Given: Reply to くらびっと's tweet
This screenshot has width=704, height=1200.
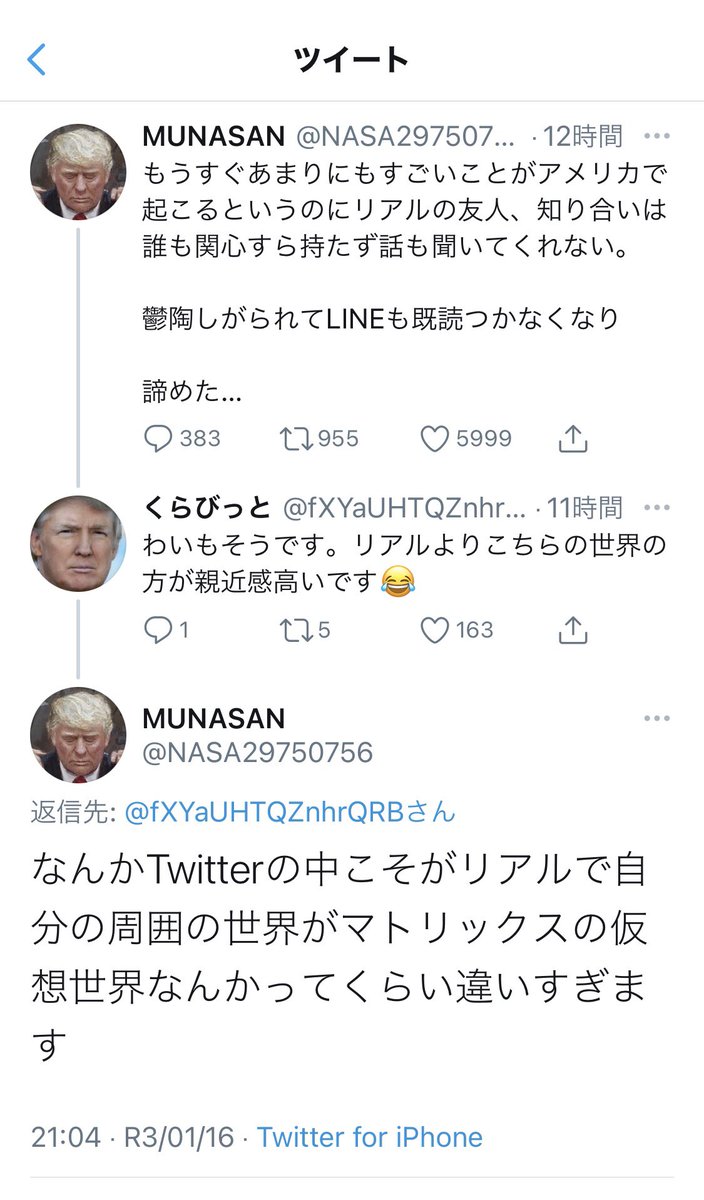Looking at the screenshot, I should point(159,630).
